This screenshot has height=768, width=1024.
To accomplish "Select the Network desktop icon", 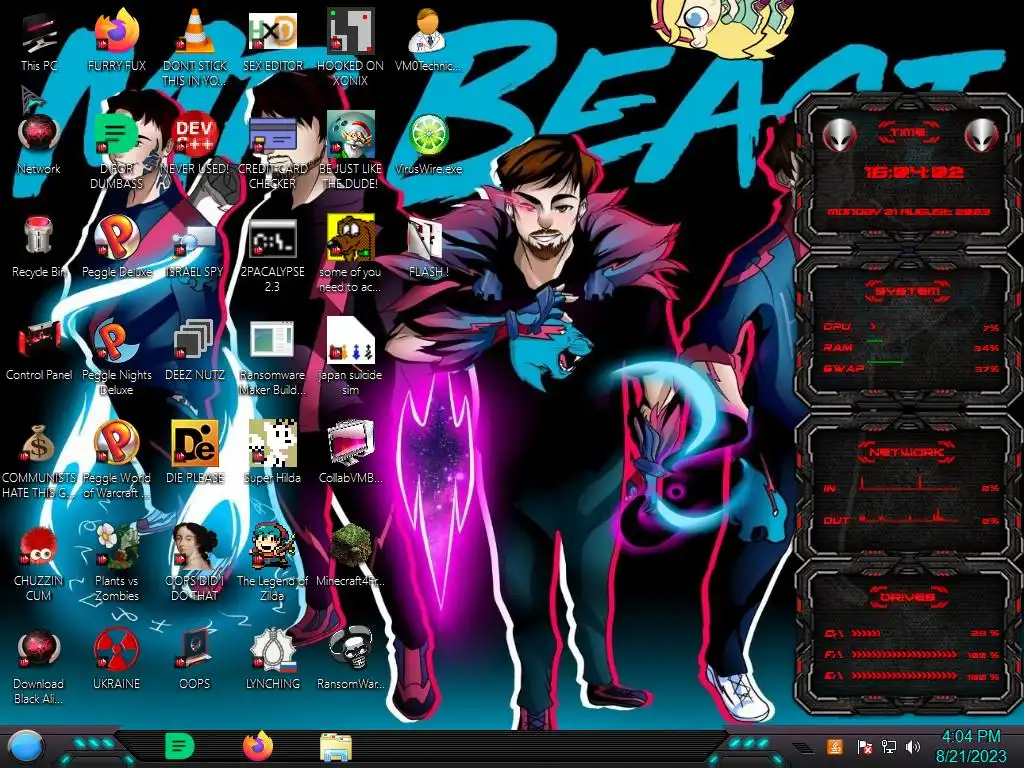I will coord(39,135).
